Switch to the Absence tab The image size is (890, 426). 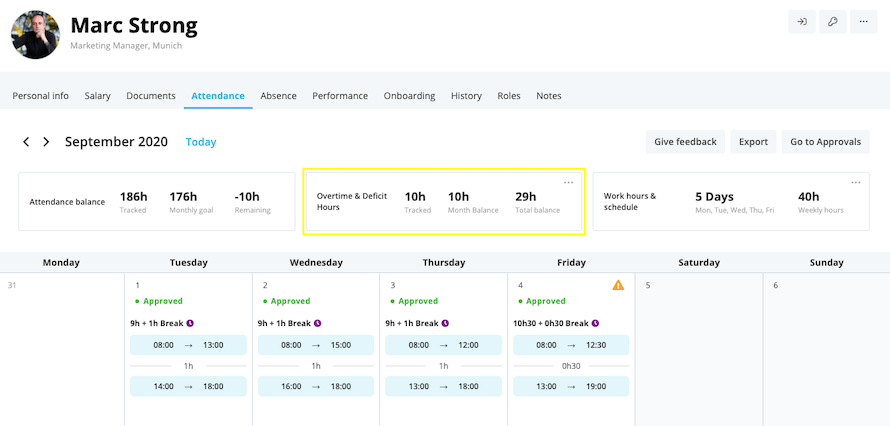click(x=278, y=96)
